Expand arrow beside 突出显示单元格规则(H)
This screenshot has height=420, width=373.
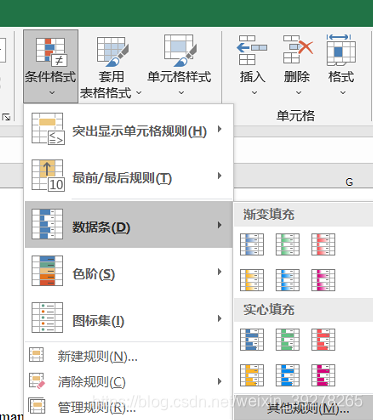pos(219,129)
